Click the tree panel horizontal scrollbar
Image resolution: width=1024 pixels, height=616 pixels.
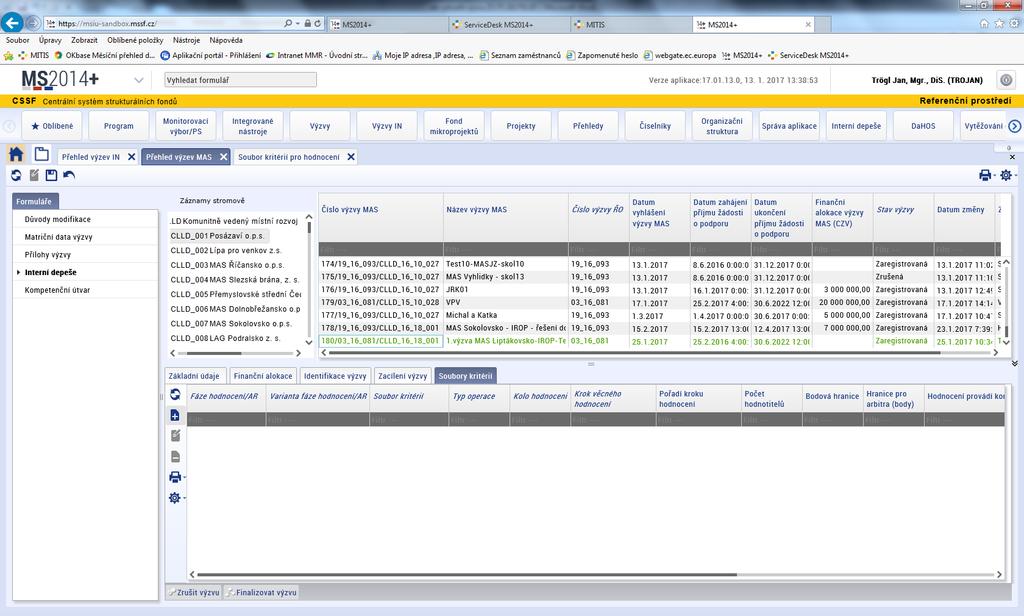tap(214, 353)
